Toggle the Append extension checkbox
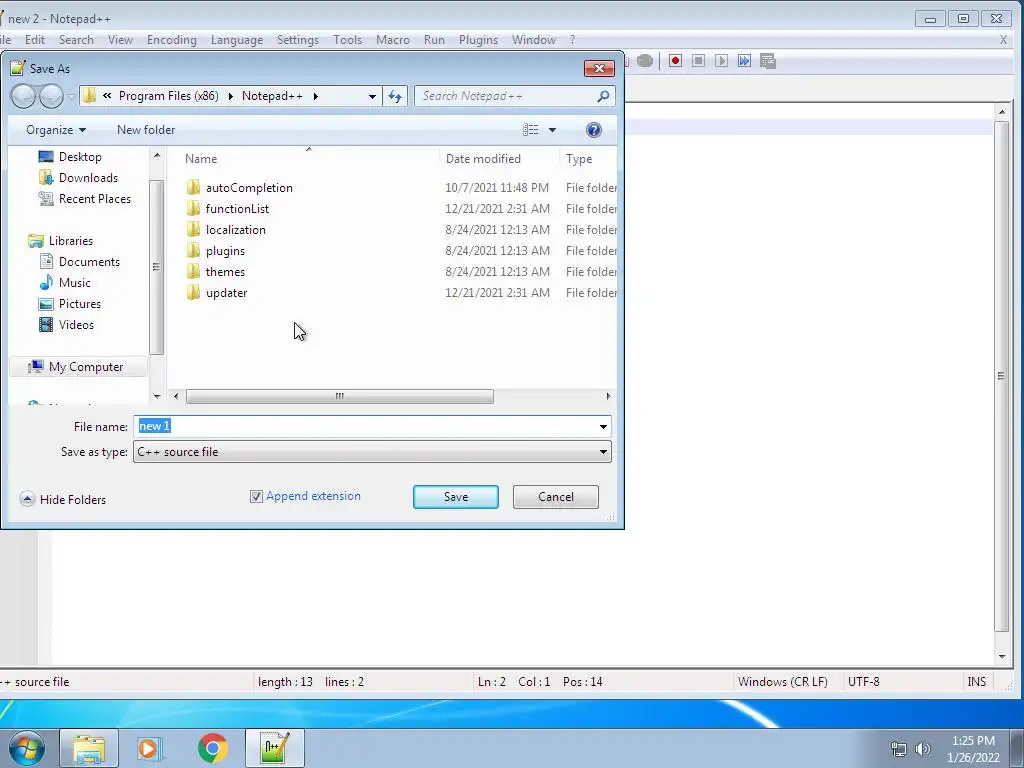1024x768 pixels. (256, 497)
